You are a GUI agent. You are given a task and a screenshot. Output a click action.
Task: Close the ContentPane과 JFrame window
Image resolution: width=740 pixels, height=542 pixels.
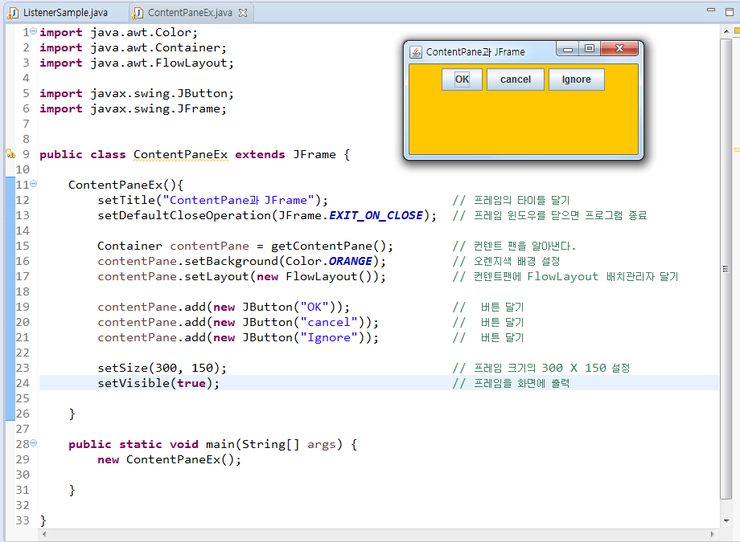(620, 49)
